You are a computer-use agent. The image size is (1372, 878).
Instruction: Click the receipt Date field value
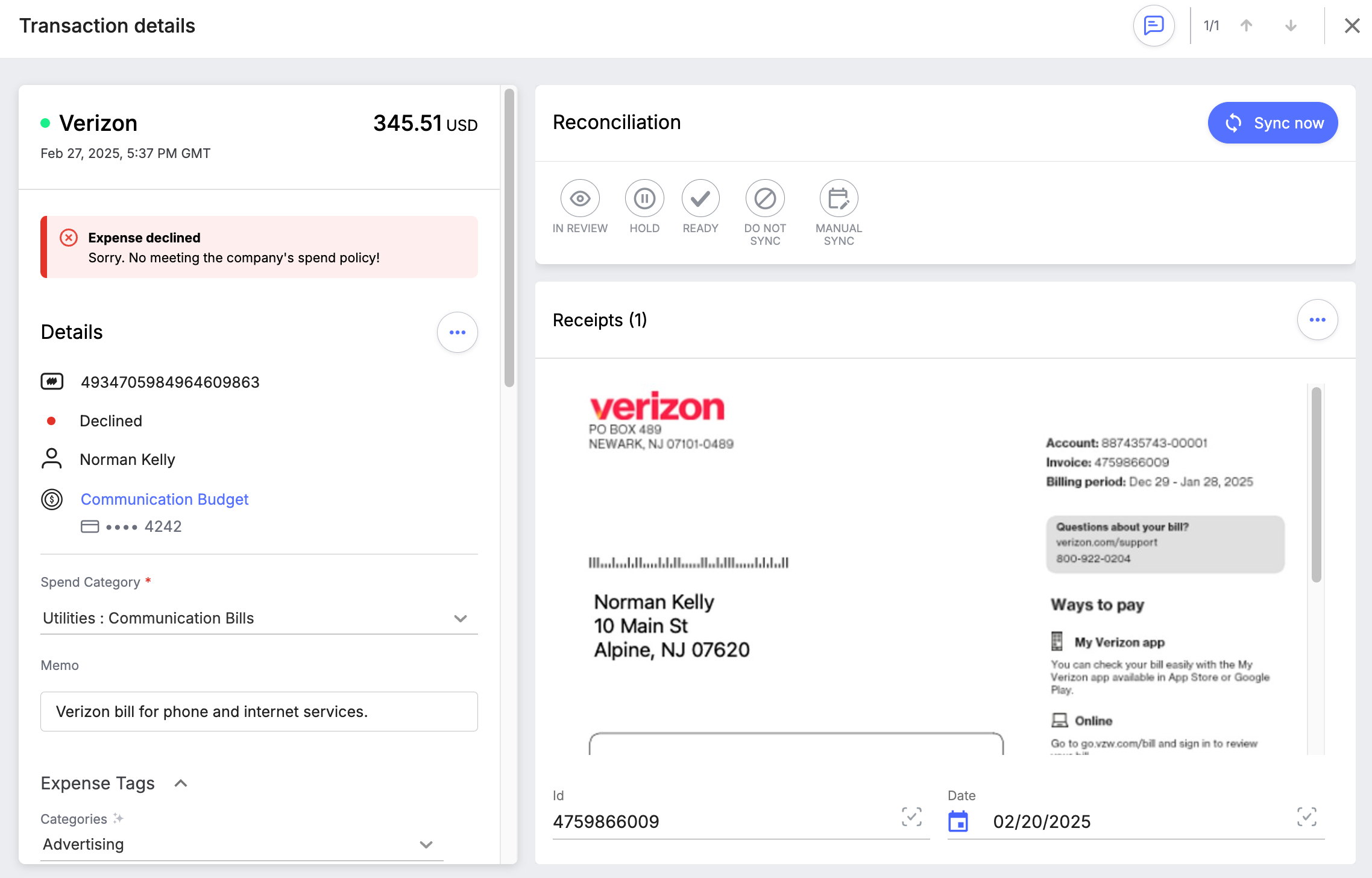(1042, 821)
